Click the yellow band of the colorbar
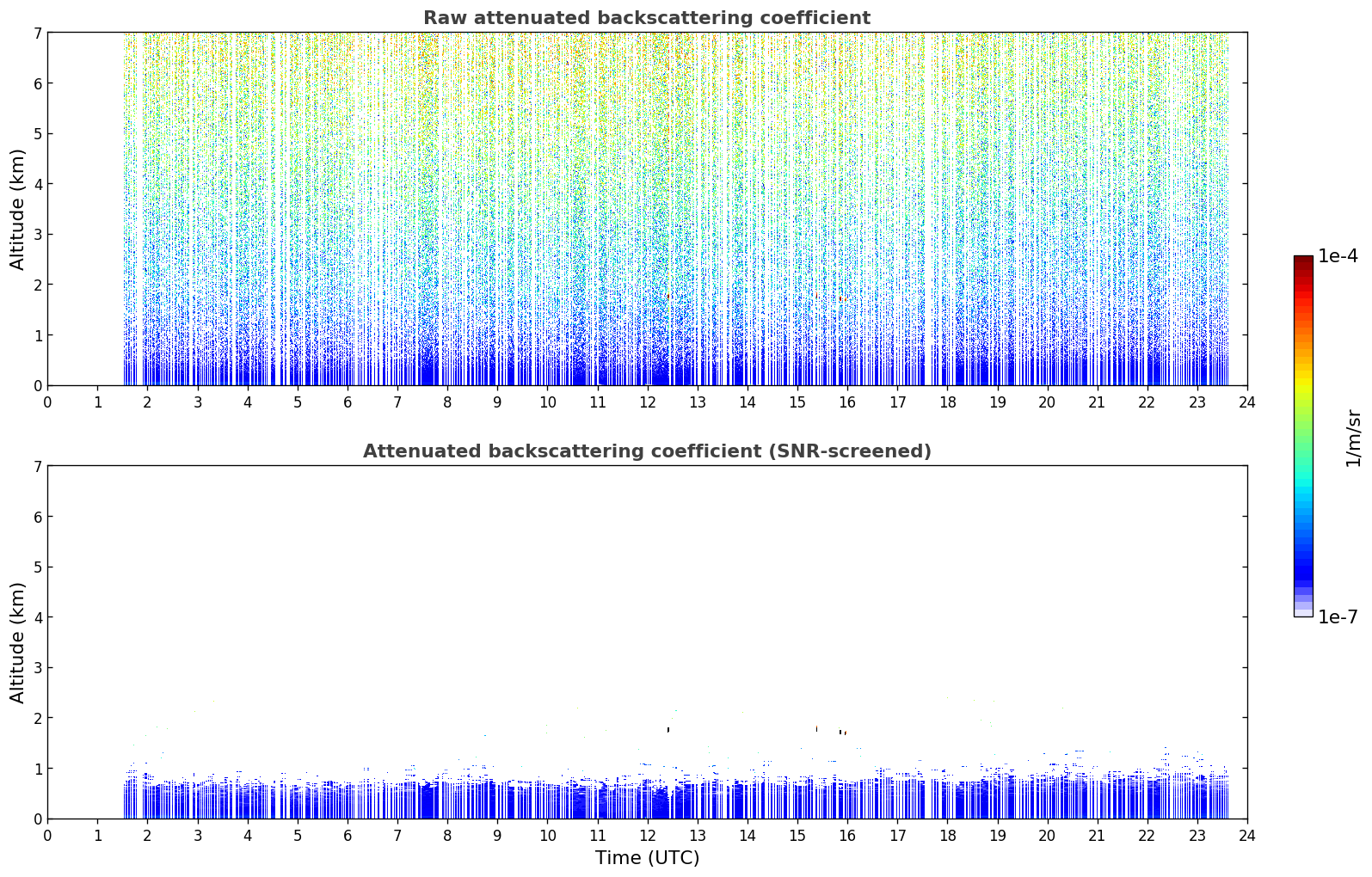1372x877 pixels. tap(1303, 378)
